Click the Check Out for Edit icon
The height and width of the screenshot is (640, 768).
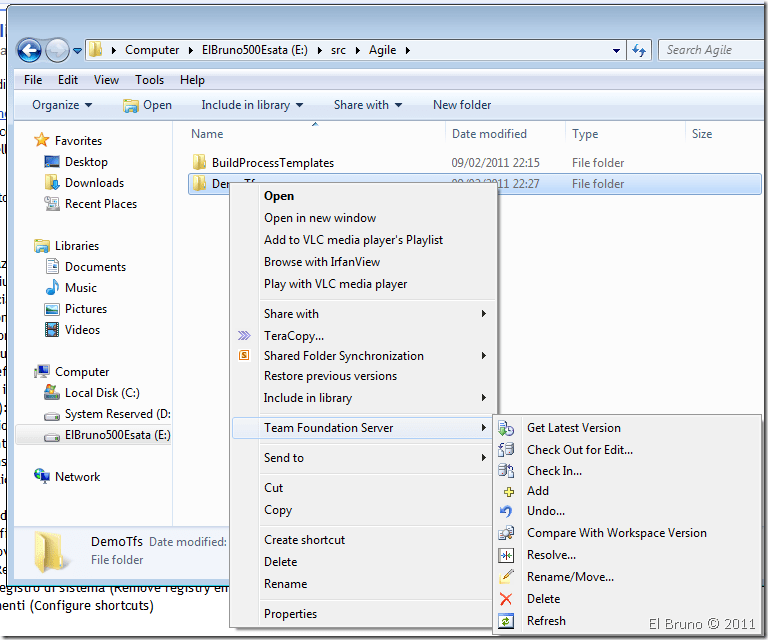click(x=506, y=450)
